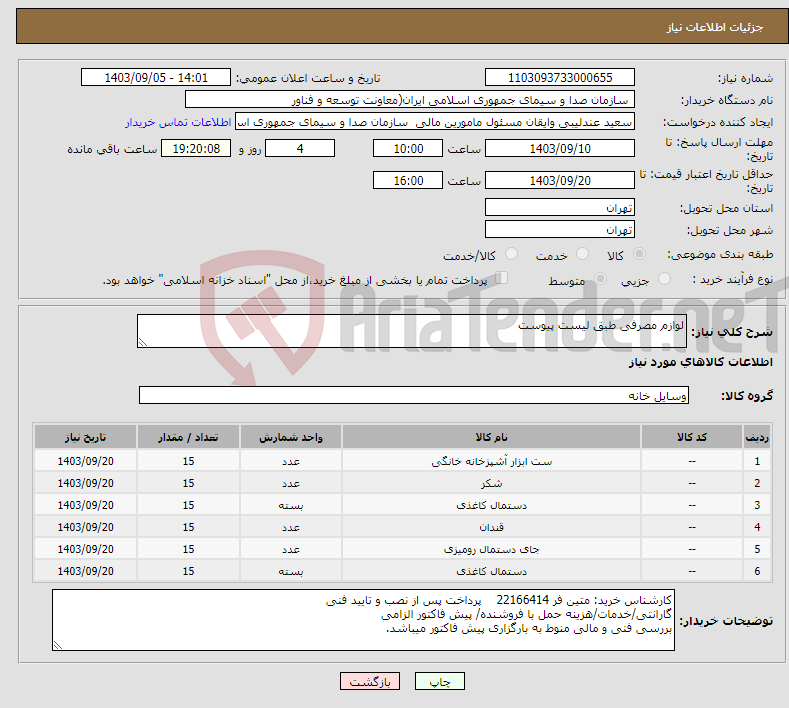Click the تاریخ نیاز column header

86,437
